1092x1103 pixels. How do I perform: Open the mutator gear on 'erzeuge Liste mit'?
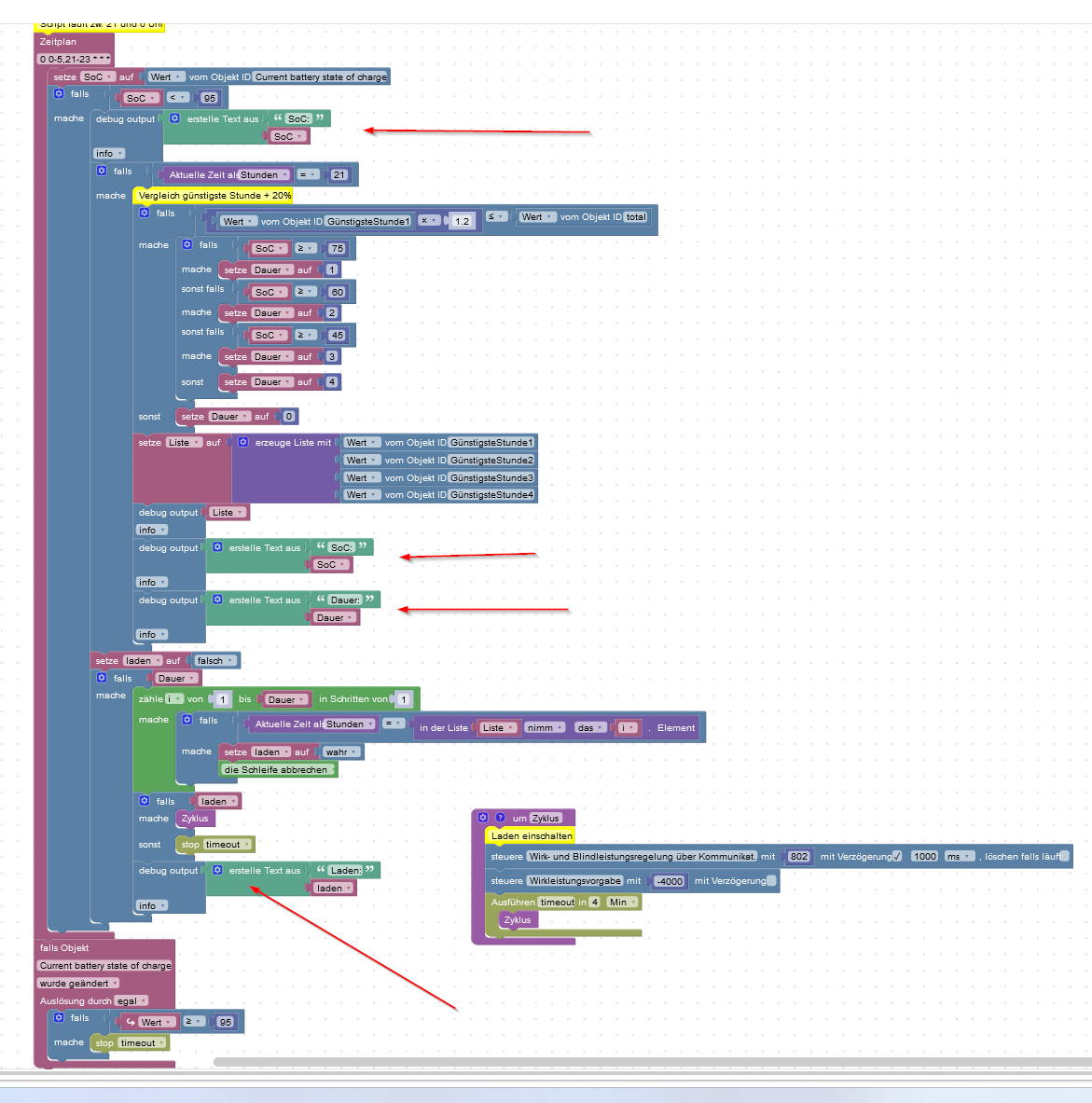tap(243, 443)
